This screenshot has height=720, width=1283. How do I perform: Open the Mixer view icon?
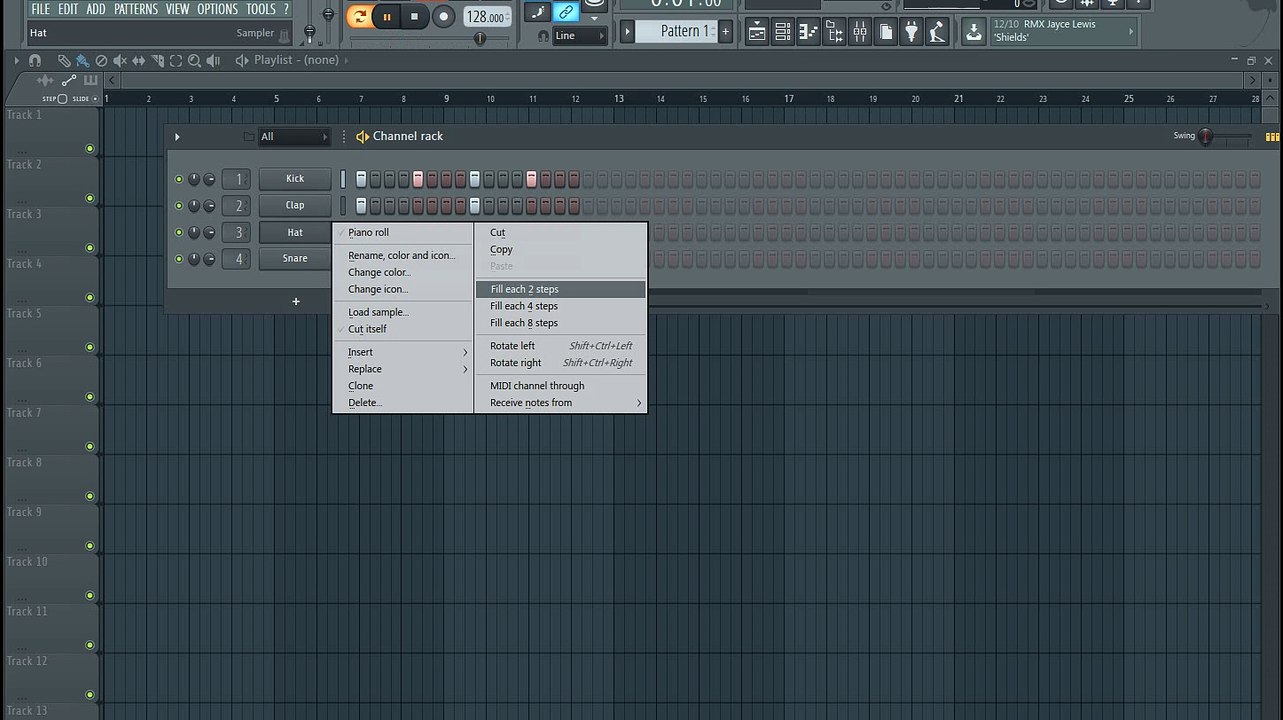click(860, 33)
